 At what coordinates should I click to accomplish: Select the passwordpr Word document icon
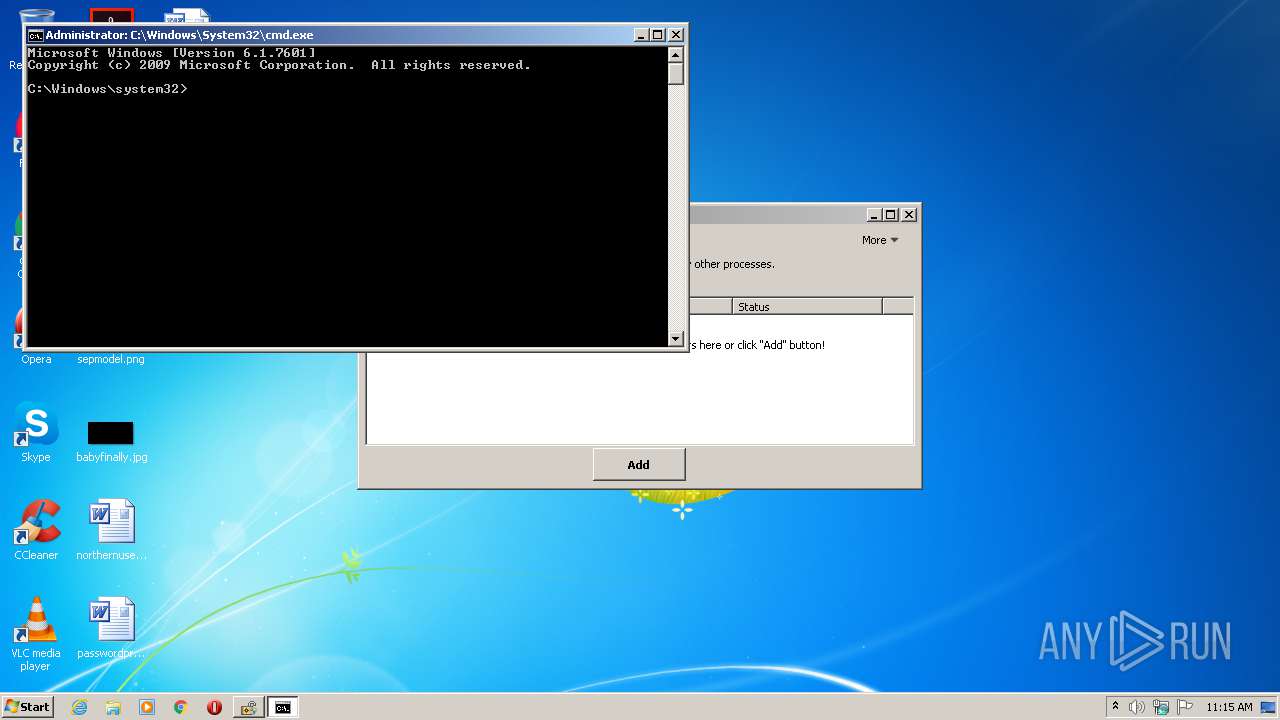111,629
